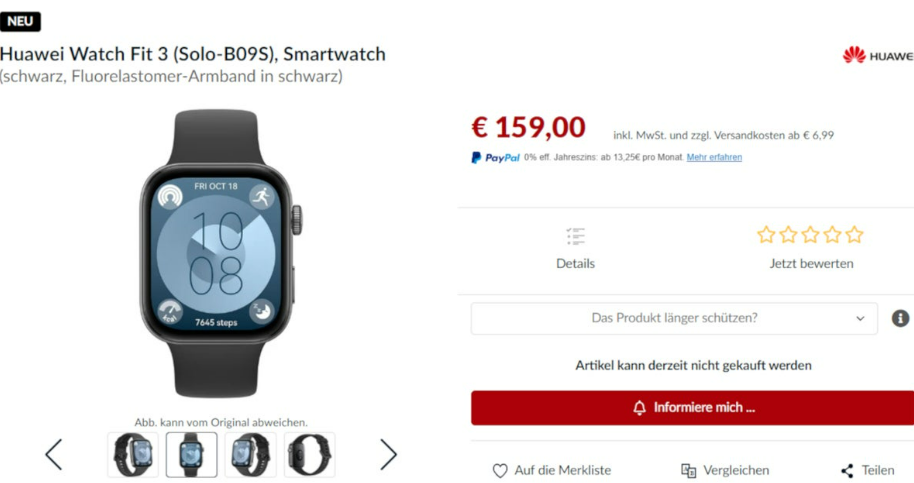Go to previous product image arrow
Viewport: 914px width, 483px height.
(54, 454)
